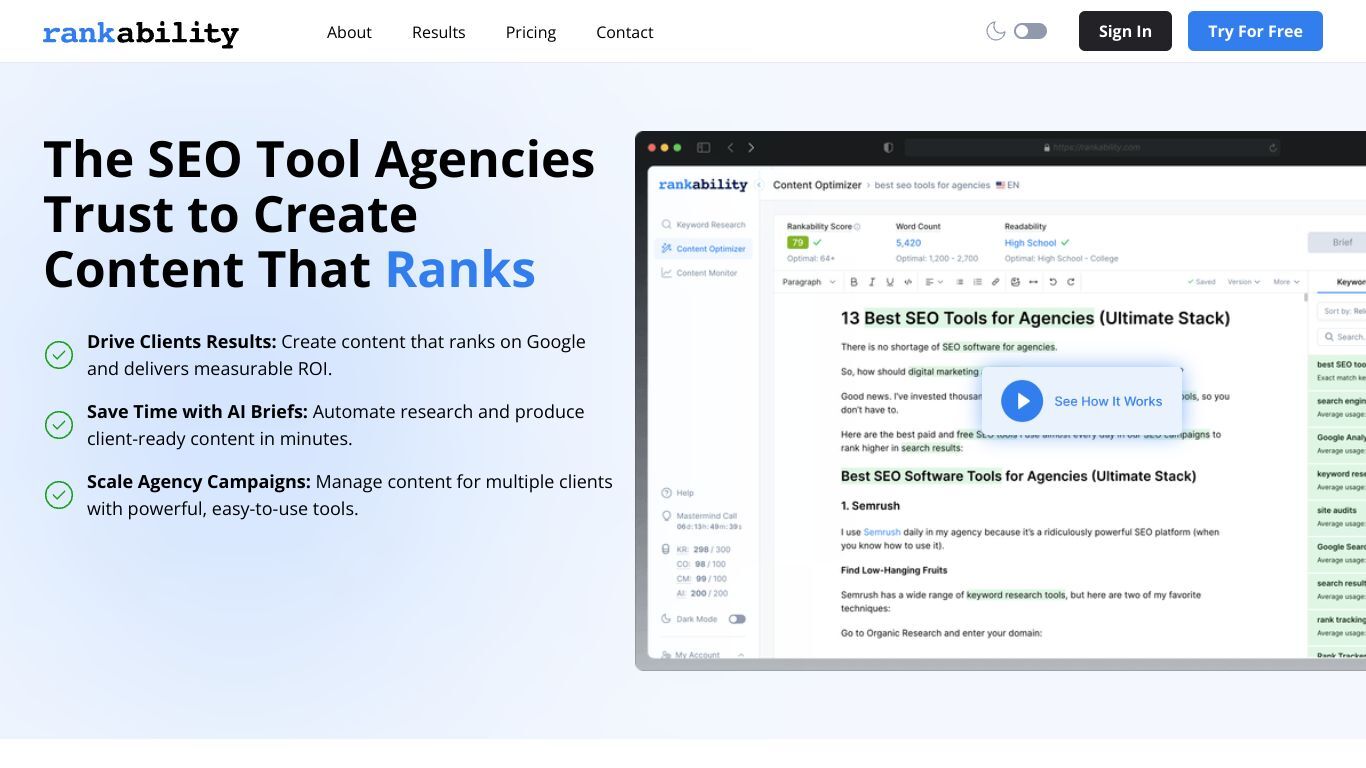Collapse the app sidebar with chevron beside logo
This screenshot has height=768, width=1366.
(x=759, y=185)
